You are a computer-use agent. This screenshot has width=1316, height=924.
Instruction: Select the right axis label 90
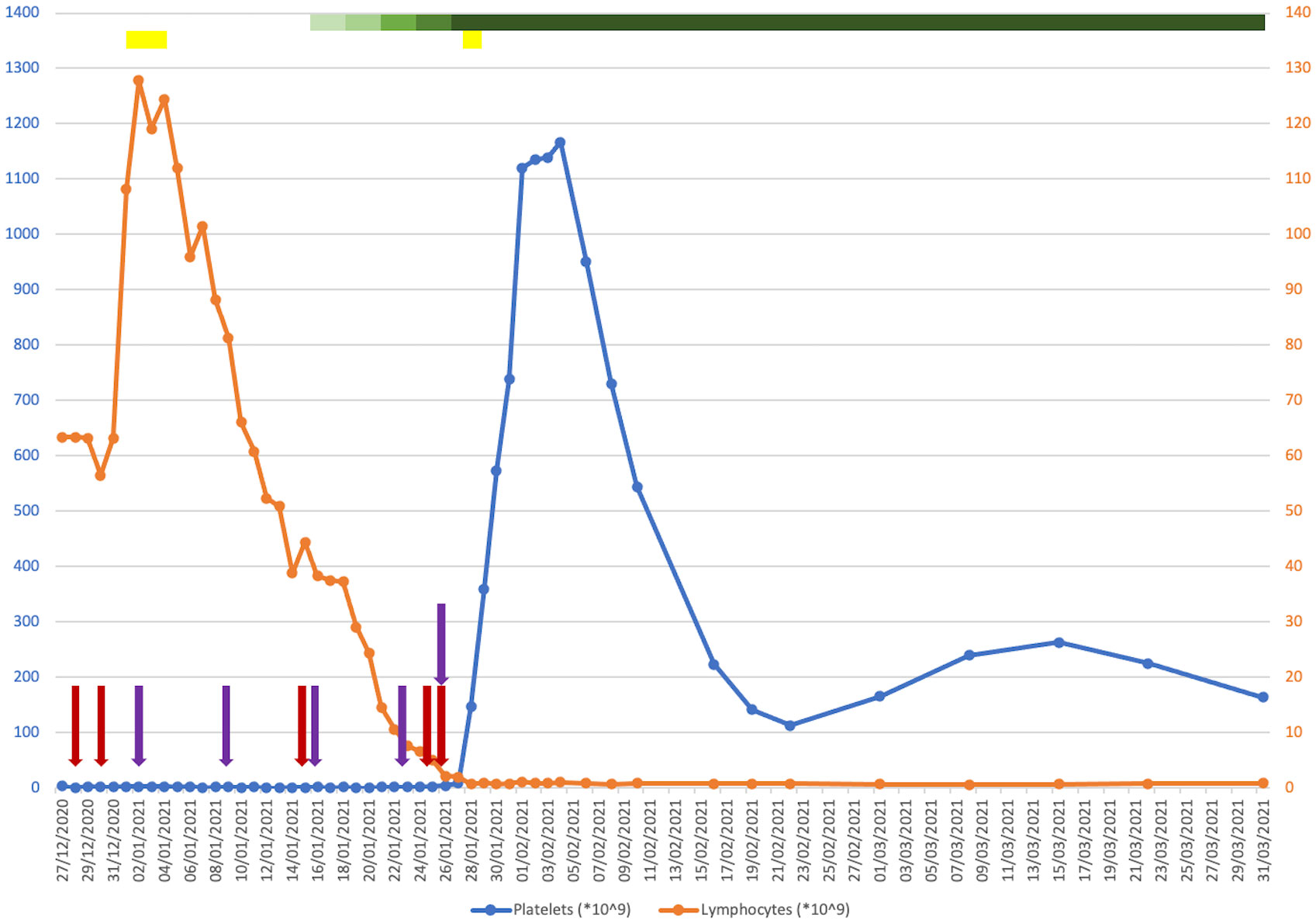click(1294, 289)
